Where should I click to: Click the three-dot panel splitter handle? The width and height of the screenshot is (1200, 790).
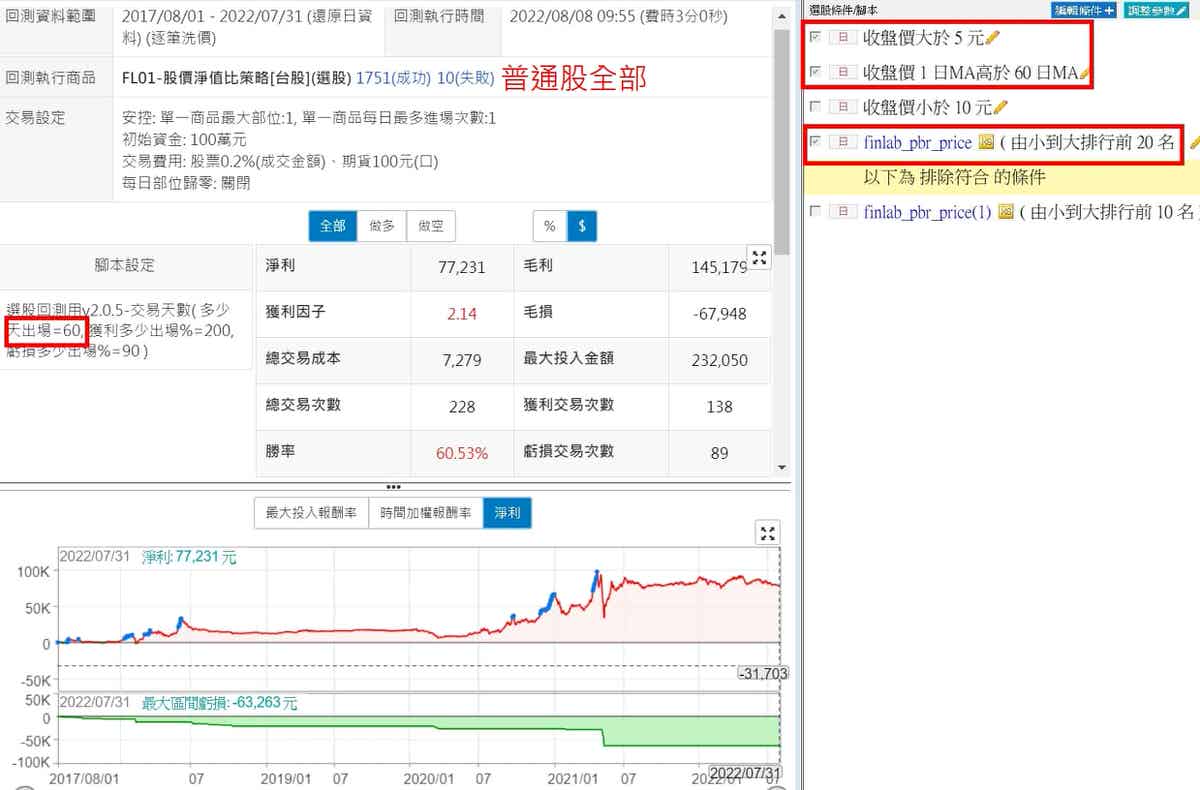(393, 486)
